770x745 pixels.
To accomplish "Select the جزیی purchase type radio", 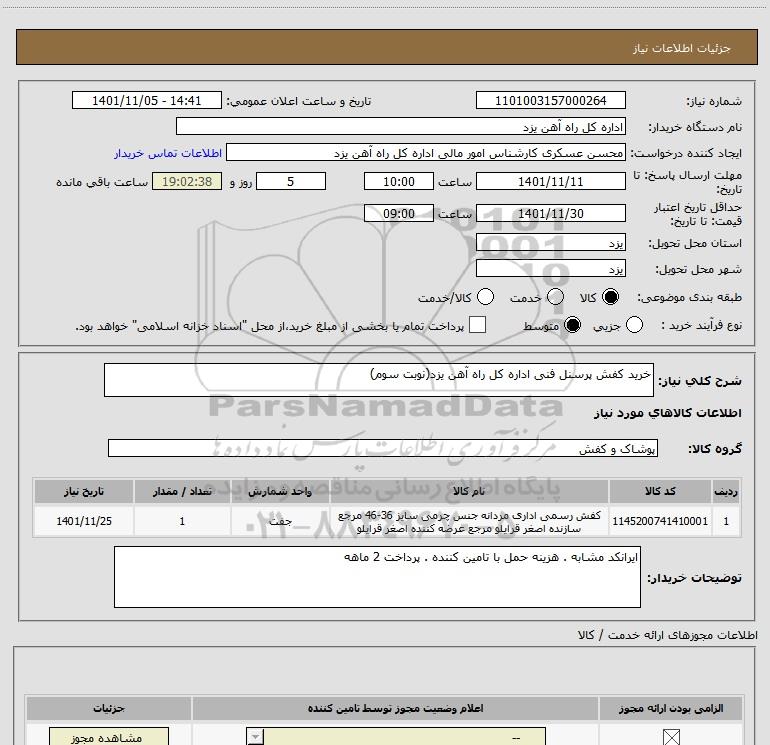I will click(634, 325).
